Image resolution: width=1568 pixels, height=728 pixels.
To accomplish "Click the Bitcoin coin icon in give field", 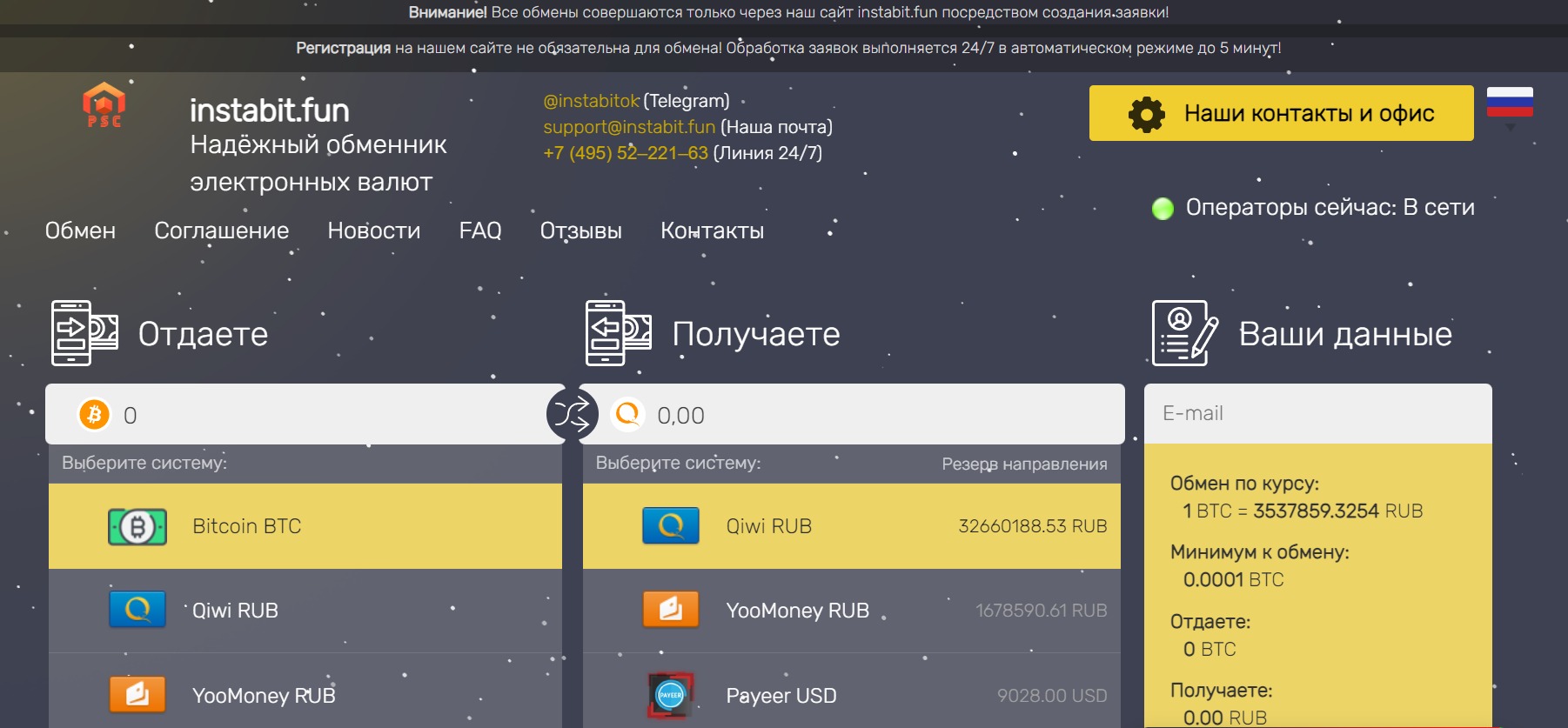I will (x=94, y=414).
